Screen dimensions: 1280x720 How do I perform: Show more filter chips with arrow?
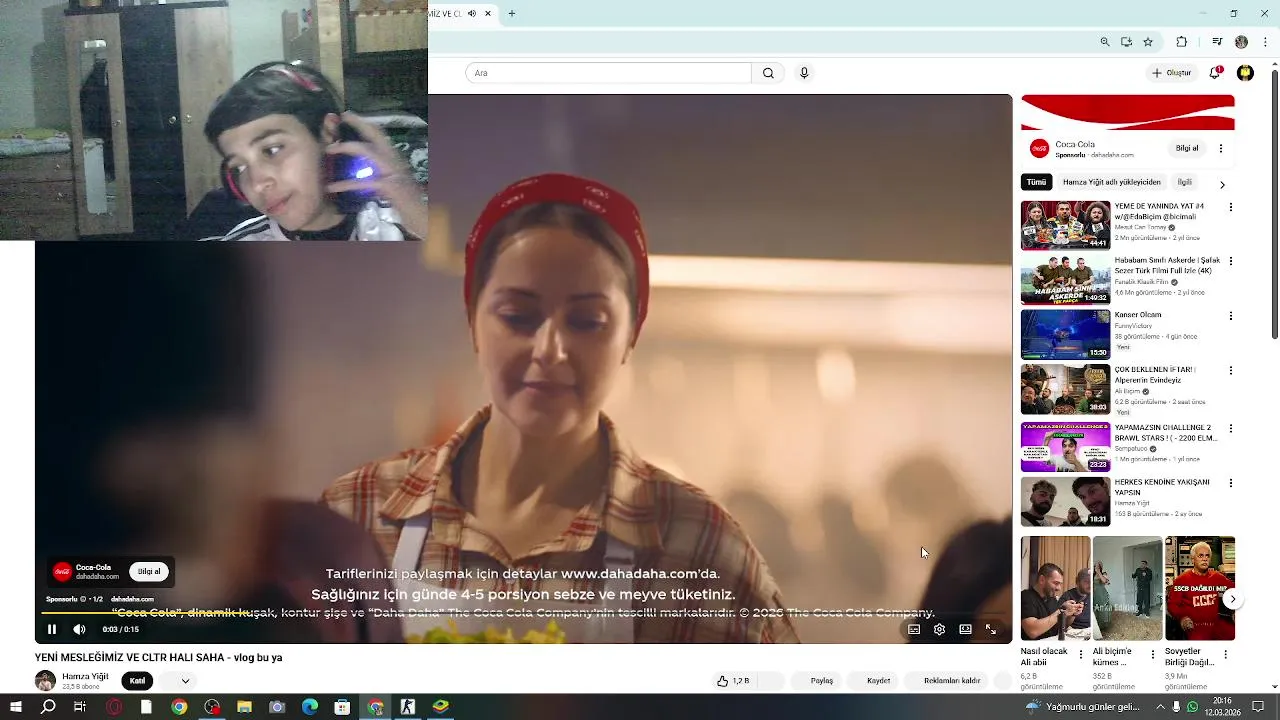[x=1222, y=184]
